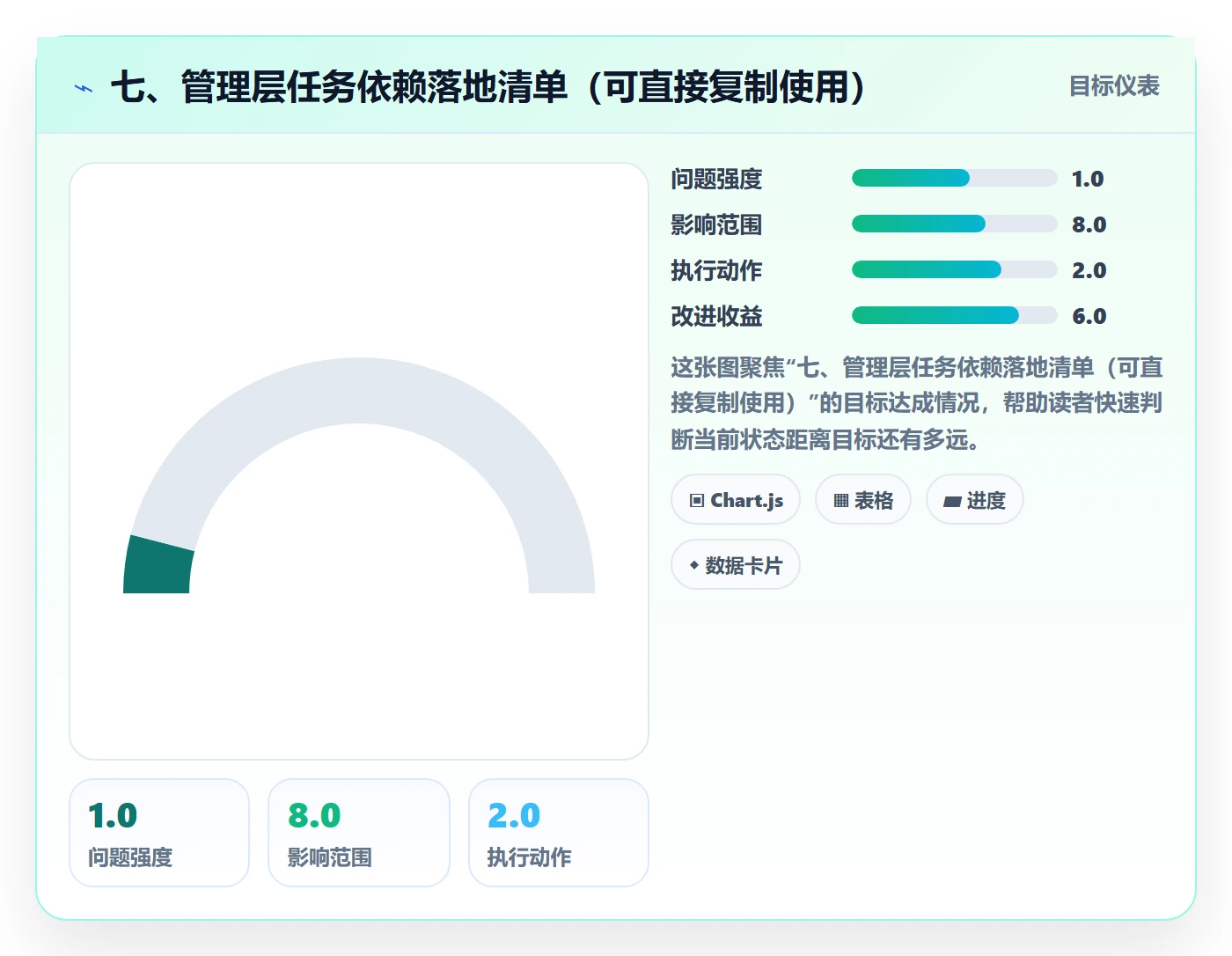Click the 目标仪表 label in the header
This screenshot has width=1232, height=956.
[x=1114, y=86]
